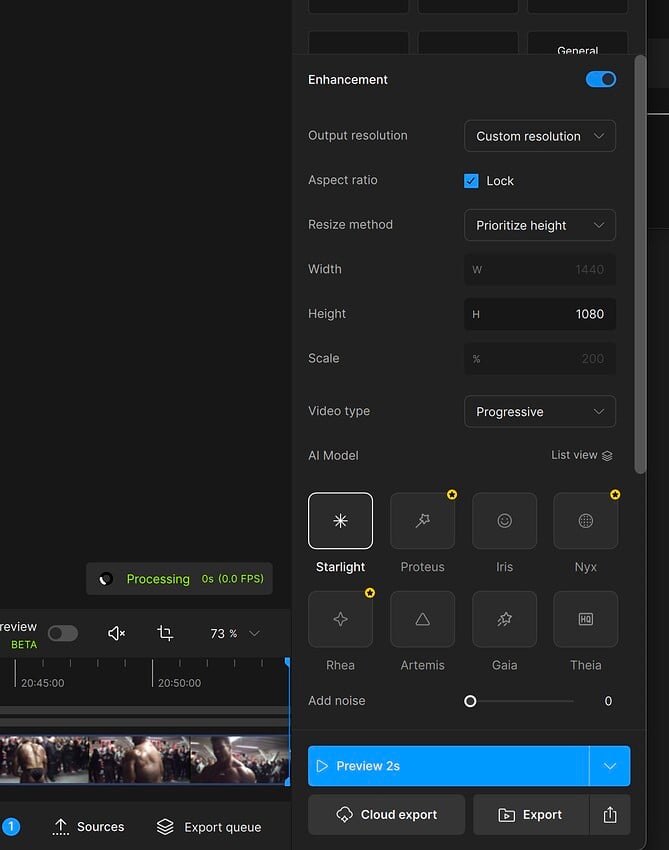Image resolution: width=669 pixels, height=850 pixels.
Task: Select the Proteus AI model
Action: point(422,521)
